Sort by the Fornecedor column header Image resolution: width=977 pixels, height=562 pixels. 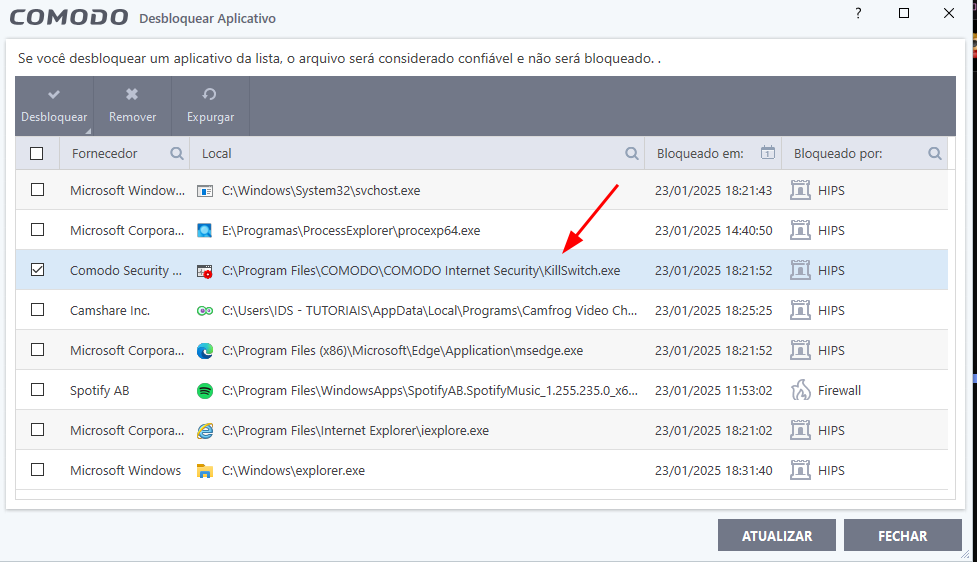pyautogui.click(x=105, y=154)
